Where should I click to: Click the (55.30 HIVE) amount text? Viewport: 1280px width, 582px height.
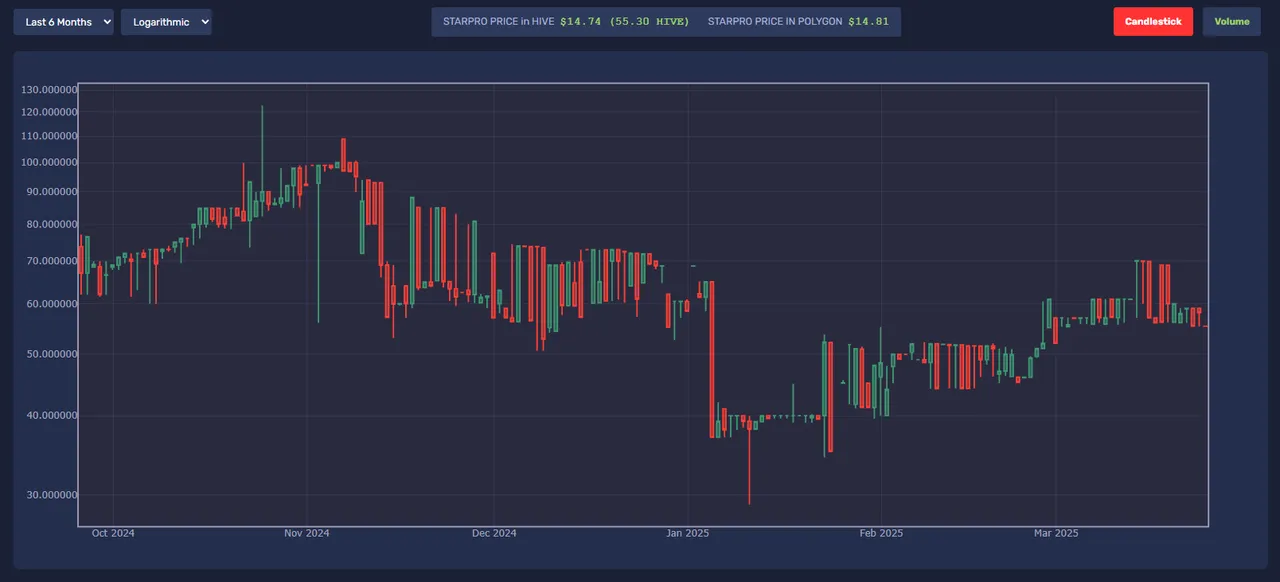648,22
